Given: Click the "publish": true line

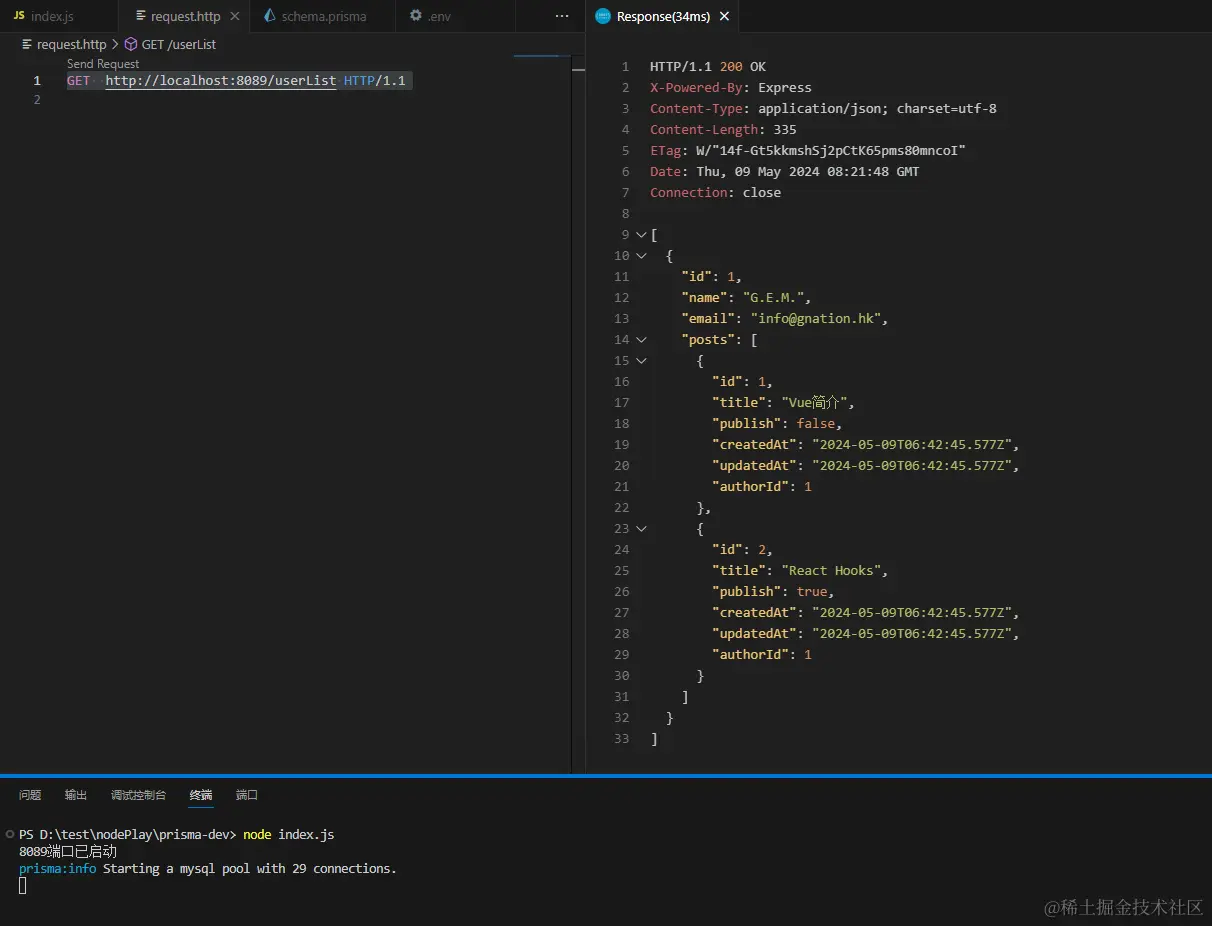Looking at the screenshot, I should coord(774,592).
